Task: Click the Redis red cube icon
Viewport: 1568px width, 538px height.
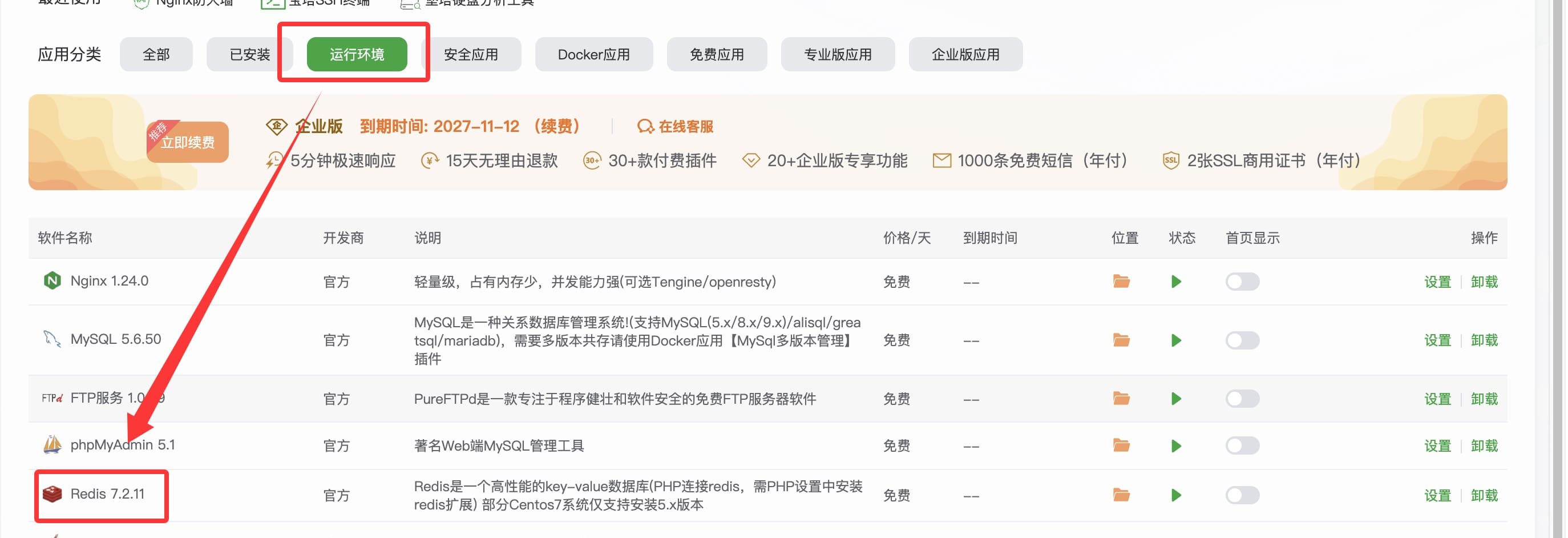Action: (x=52, y=494)
